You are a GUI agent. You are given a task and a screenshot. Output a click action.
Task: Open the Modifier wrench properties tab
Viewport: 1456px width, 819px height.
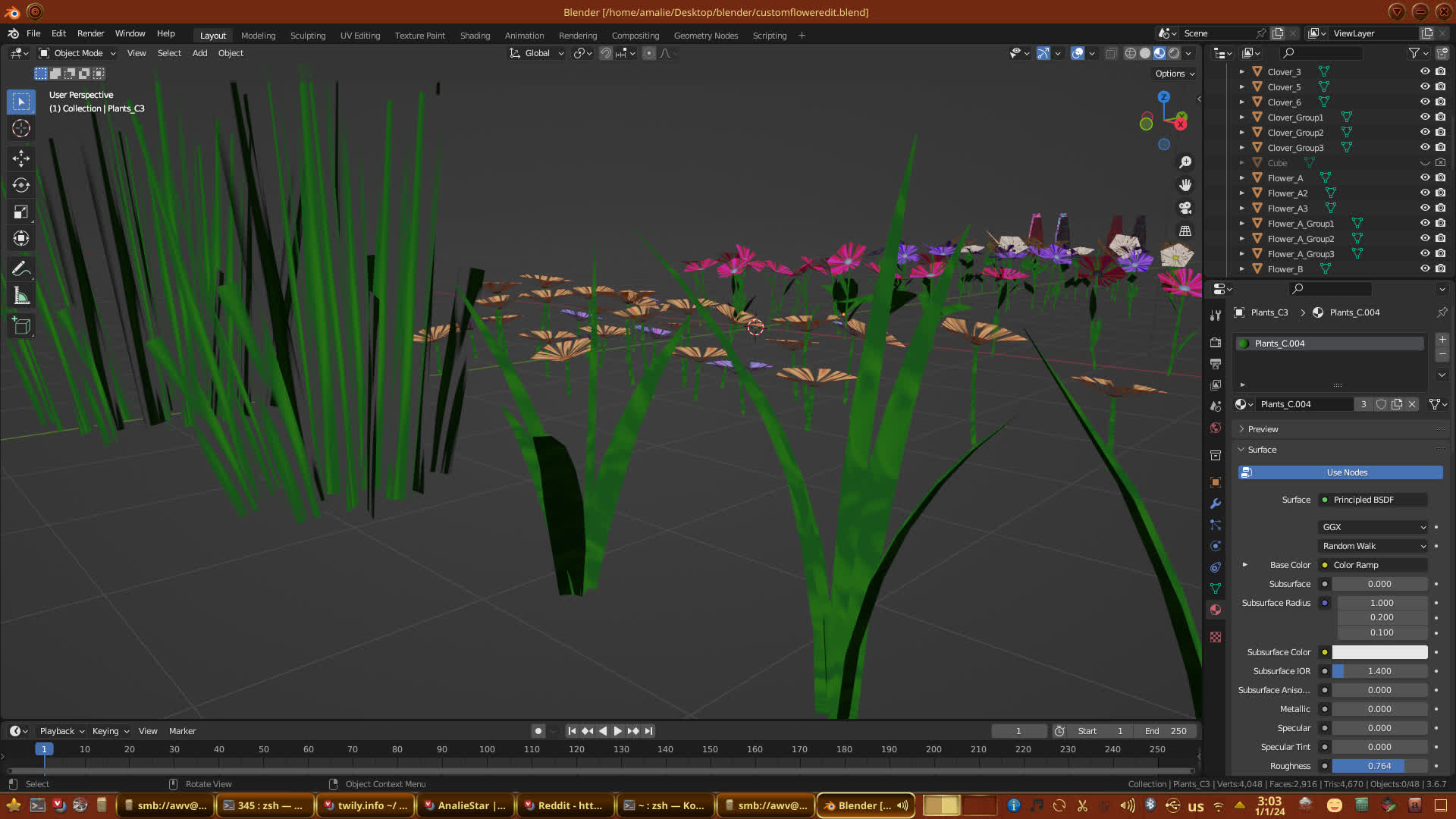(x=1216, y=504)
